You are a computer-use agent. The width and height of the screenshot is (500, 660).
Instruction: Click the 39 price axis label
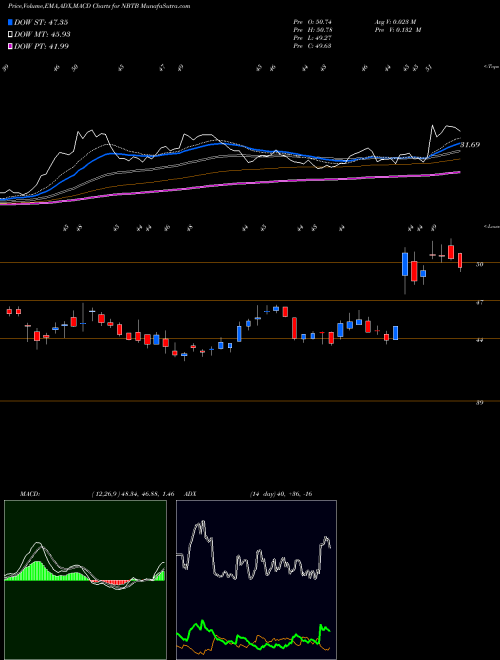(x=479, y=402)
